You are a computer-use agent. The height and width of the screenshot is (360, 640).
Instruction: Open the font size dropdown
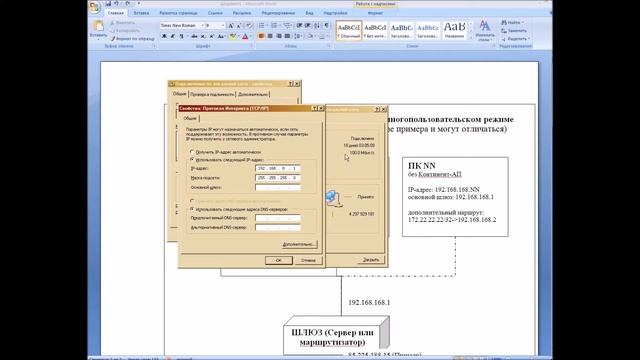tap(223, 26)
